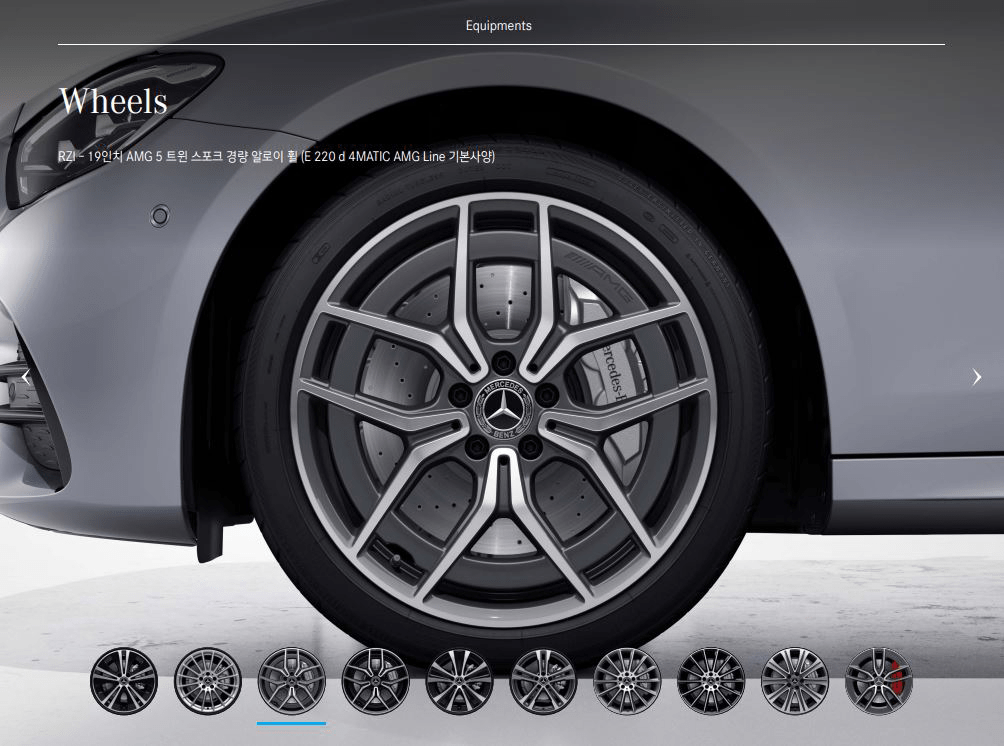Select the wheel thumbnail with red brake caliper

coord(878,680)
